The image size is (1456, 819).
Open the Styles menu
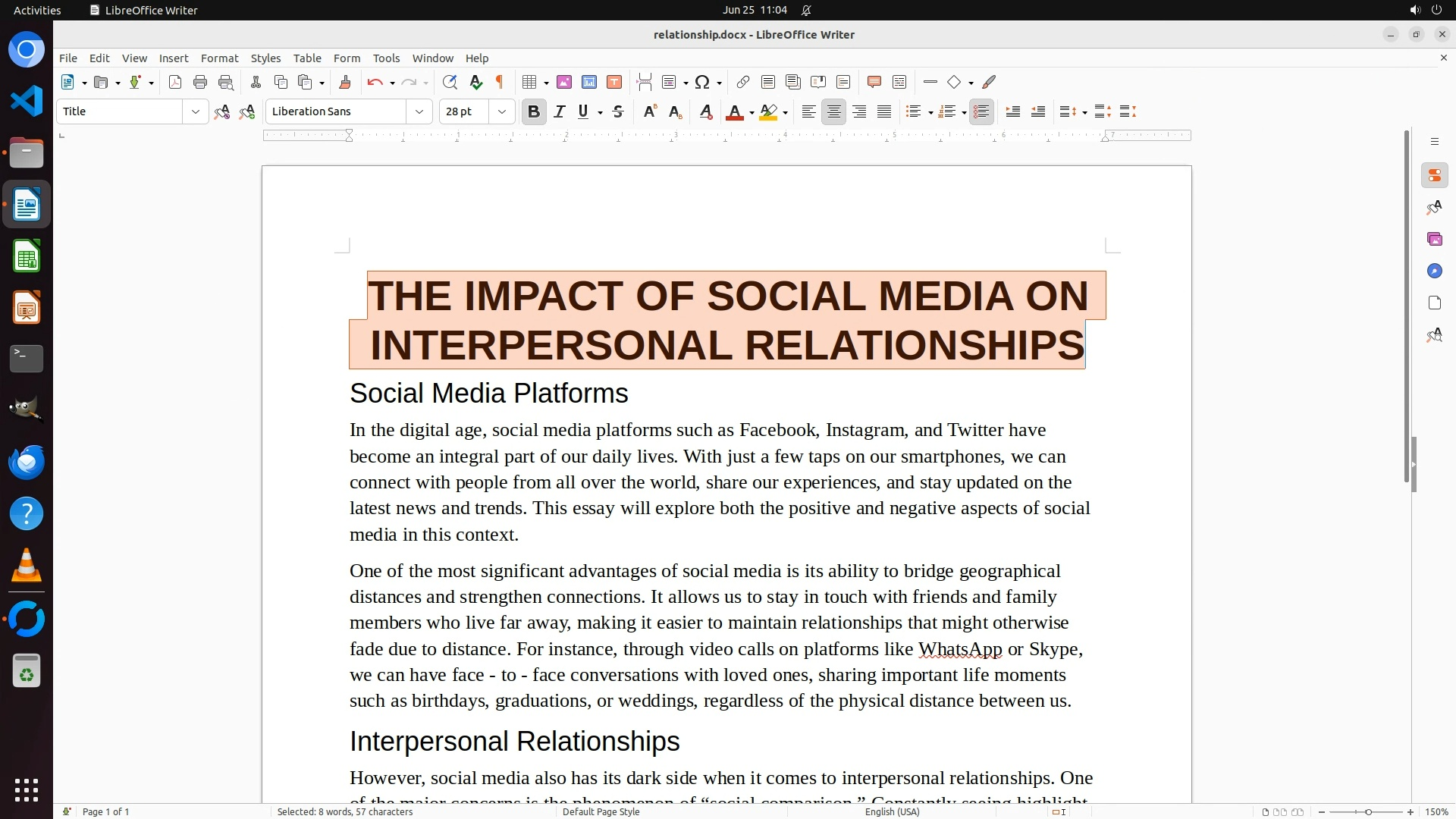[265, 58]
